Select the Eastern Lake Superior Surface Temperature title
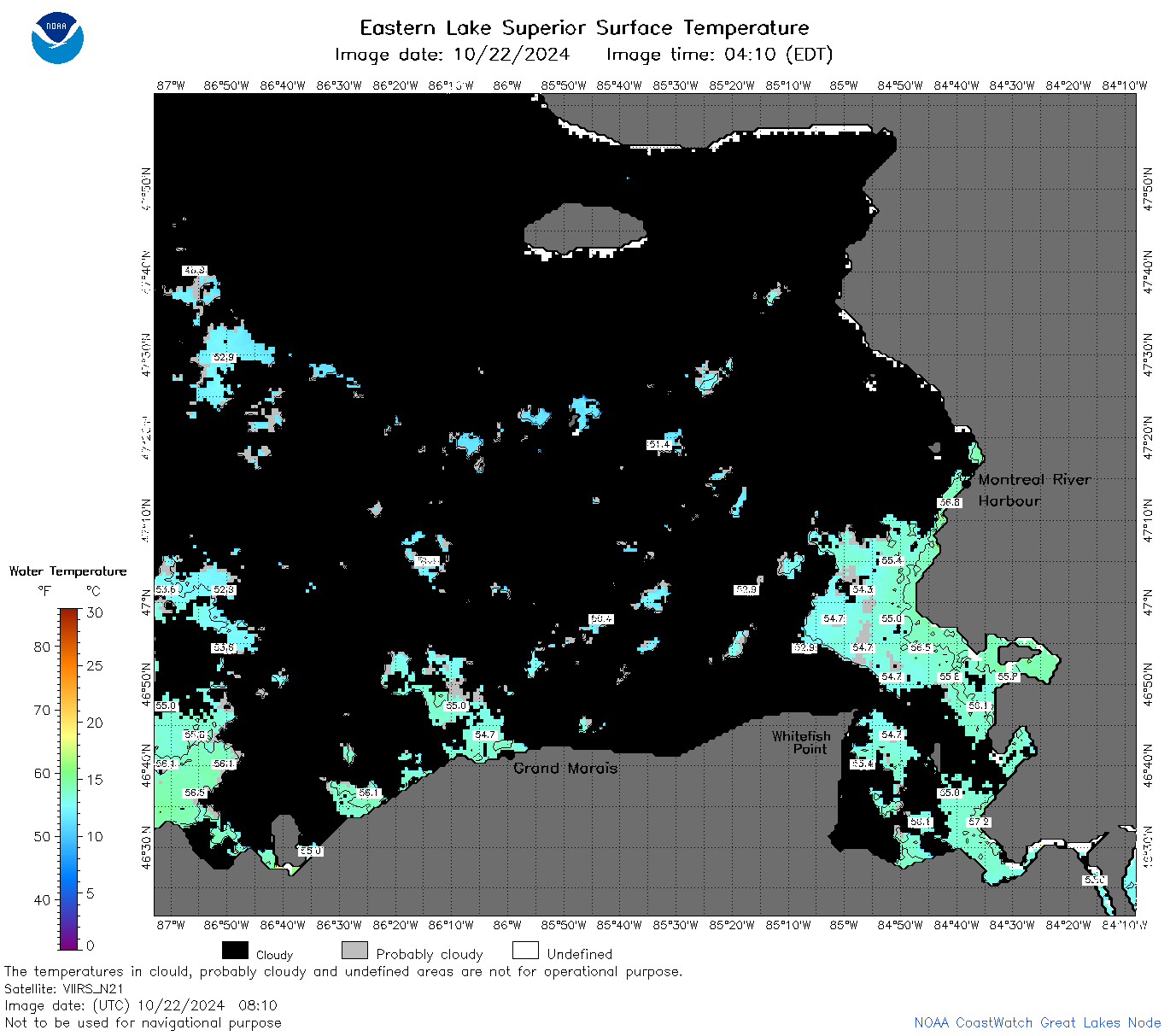Image resolution: width=1170 pixels, height=1036 pixels. (x=584, y=28)
